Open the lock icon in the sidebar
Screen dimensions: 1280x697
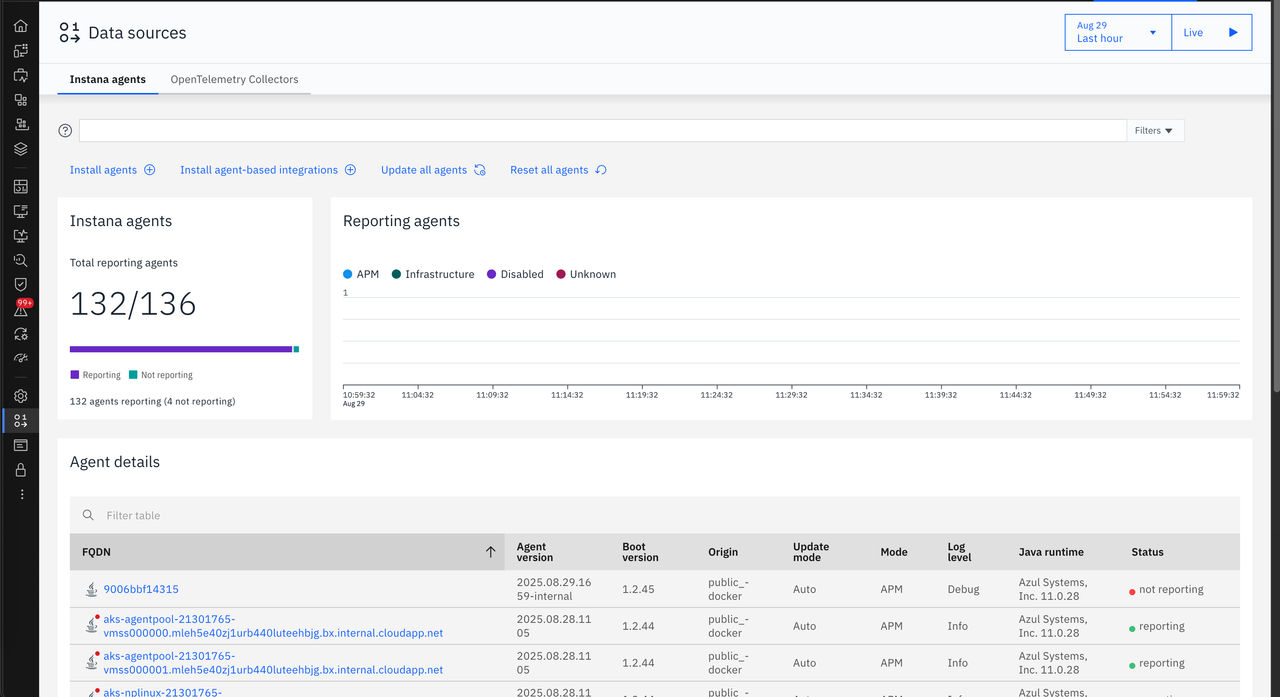point(20,470)
